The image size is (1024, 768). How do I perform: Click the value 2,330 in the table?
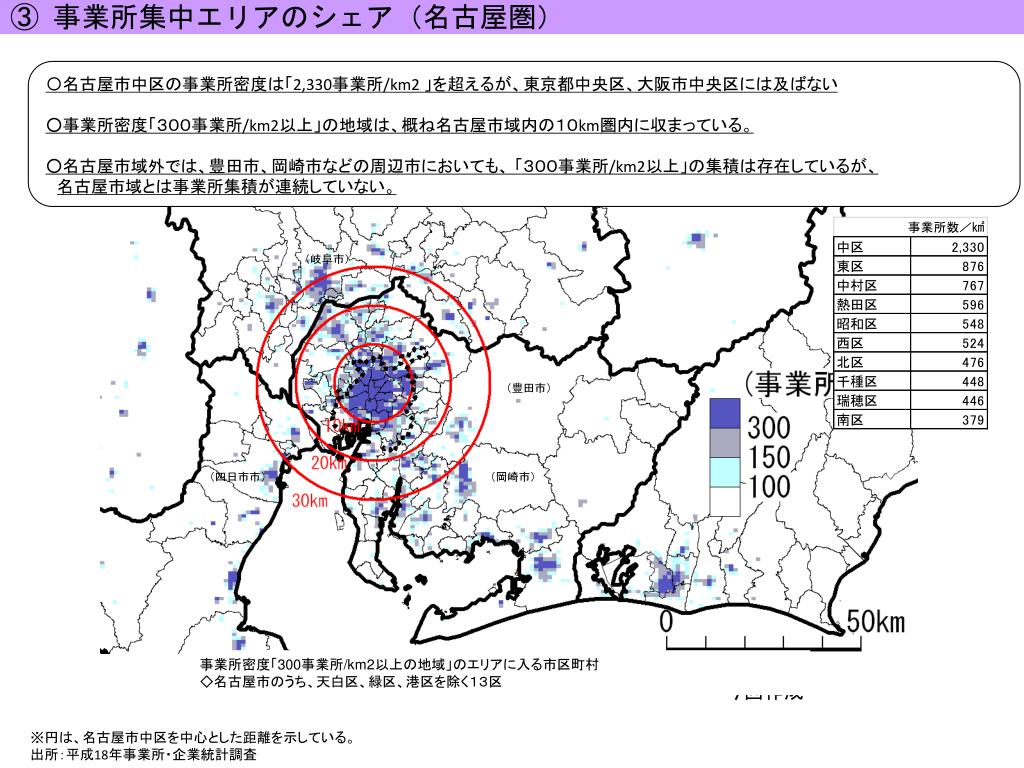[968, 248]
